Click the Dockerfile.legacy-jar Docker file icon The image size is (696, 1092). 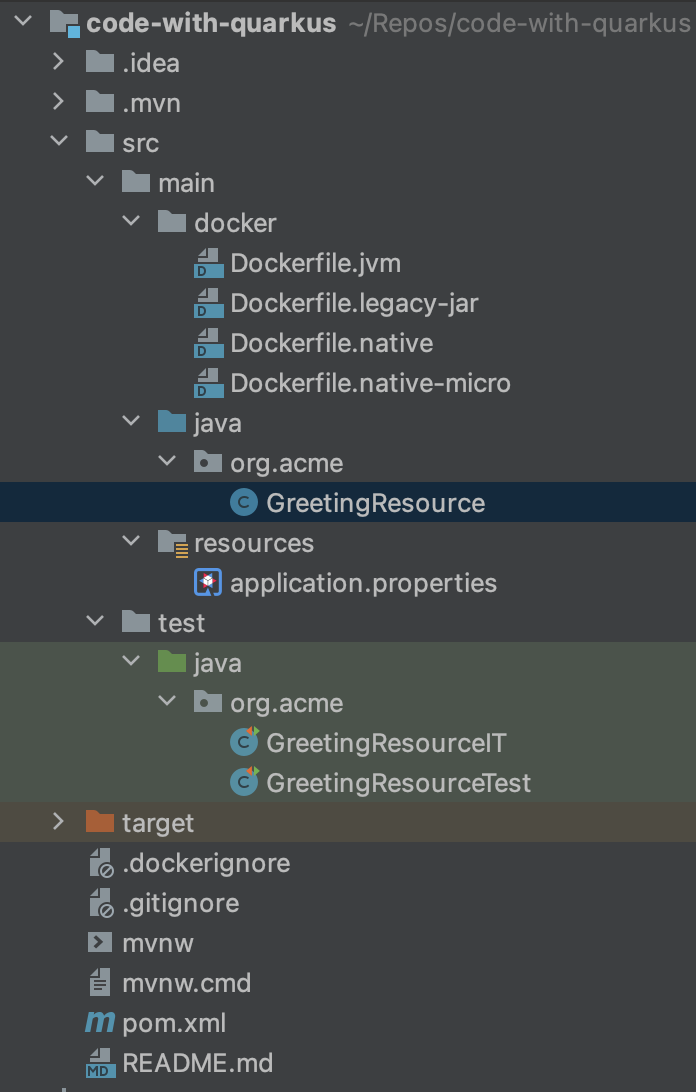point(208,303)
